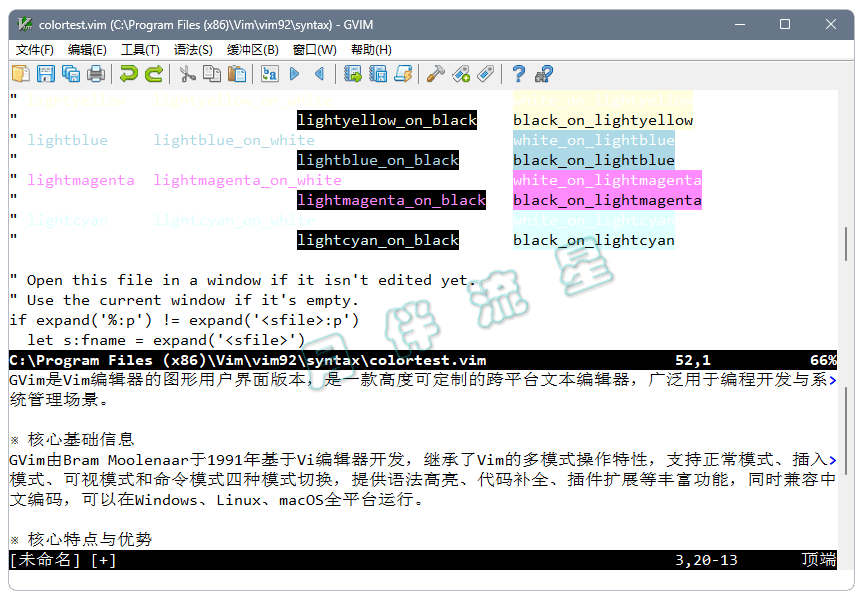
Task: Click the line "let s:fname = expand"
Action: tap(166, 340)
